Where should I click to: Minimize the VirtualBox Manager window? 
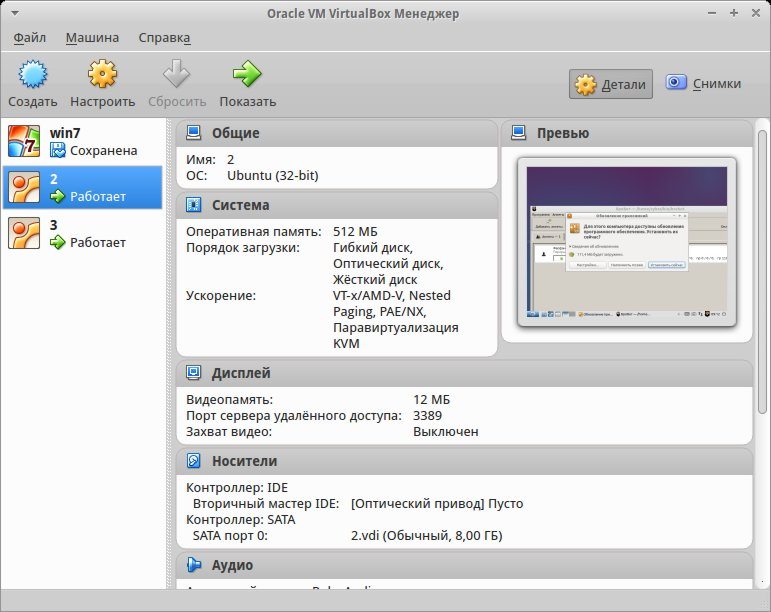(712, 13)
